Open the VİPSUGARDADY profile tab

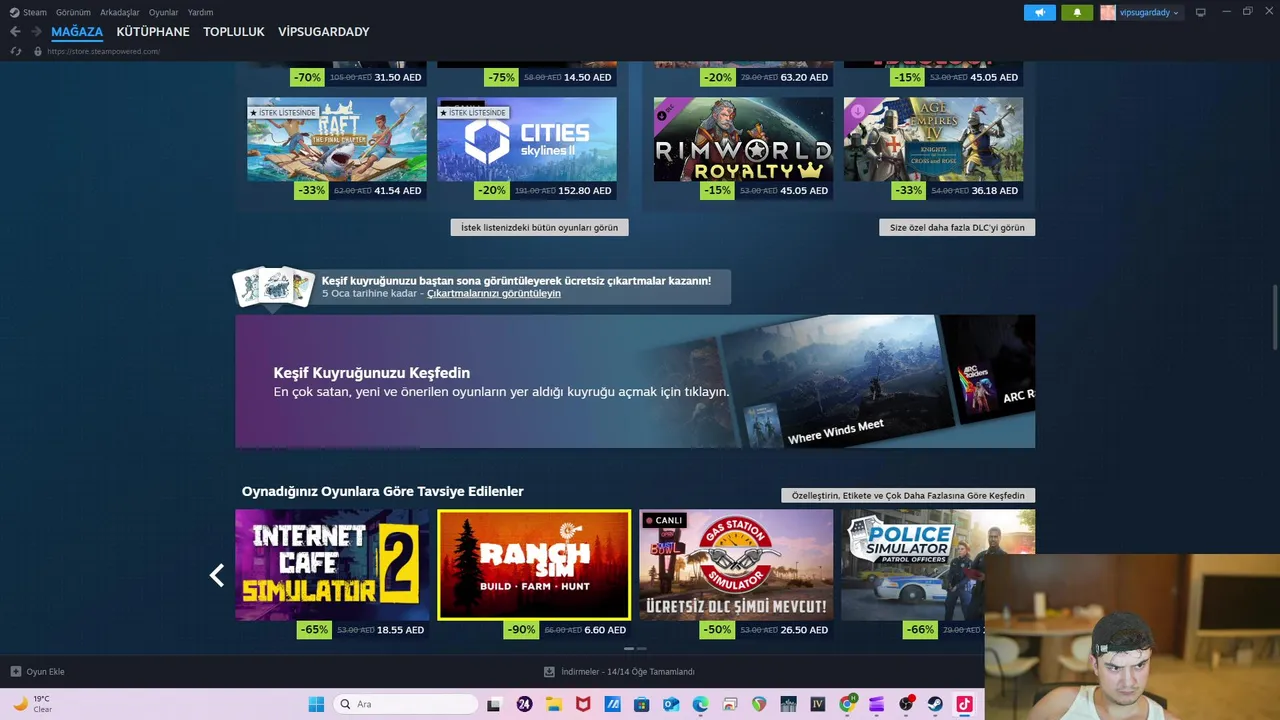pyautogui.click(x=324, y=32)
